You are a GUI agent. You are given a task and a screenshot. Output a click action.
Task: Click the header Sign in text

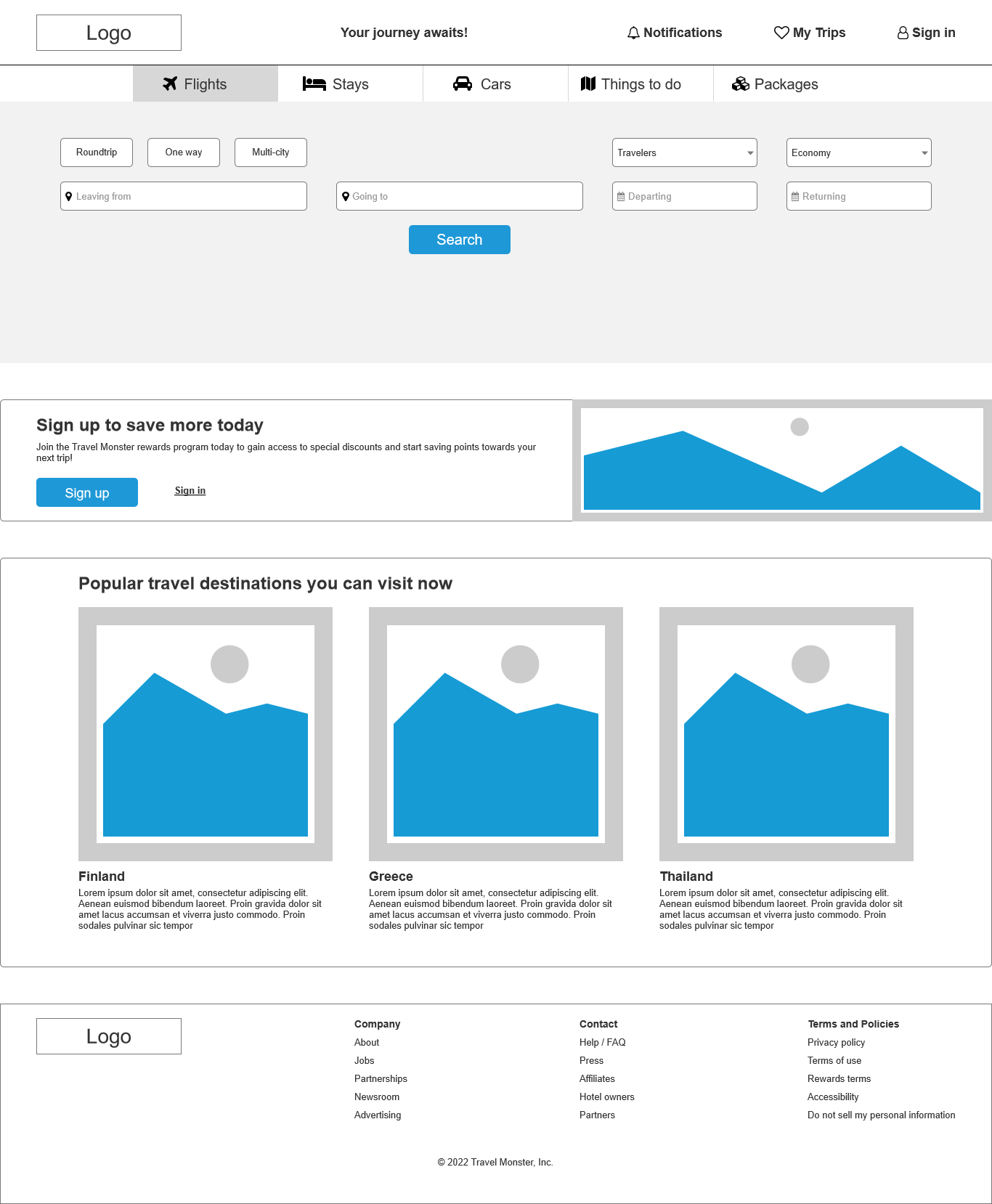[934, 33]
